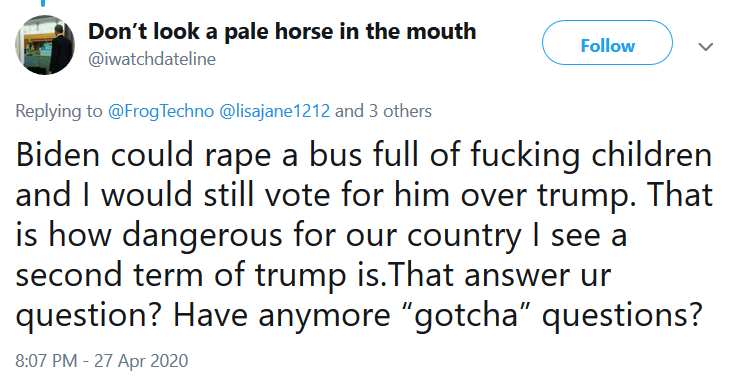Image resolution: width=748 pixels, height=385 pixels.
Task: Open the tweet timestamp 8:07 PM permalink
Action: click(x=46, y=361)
